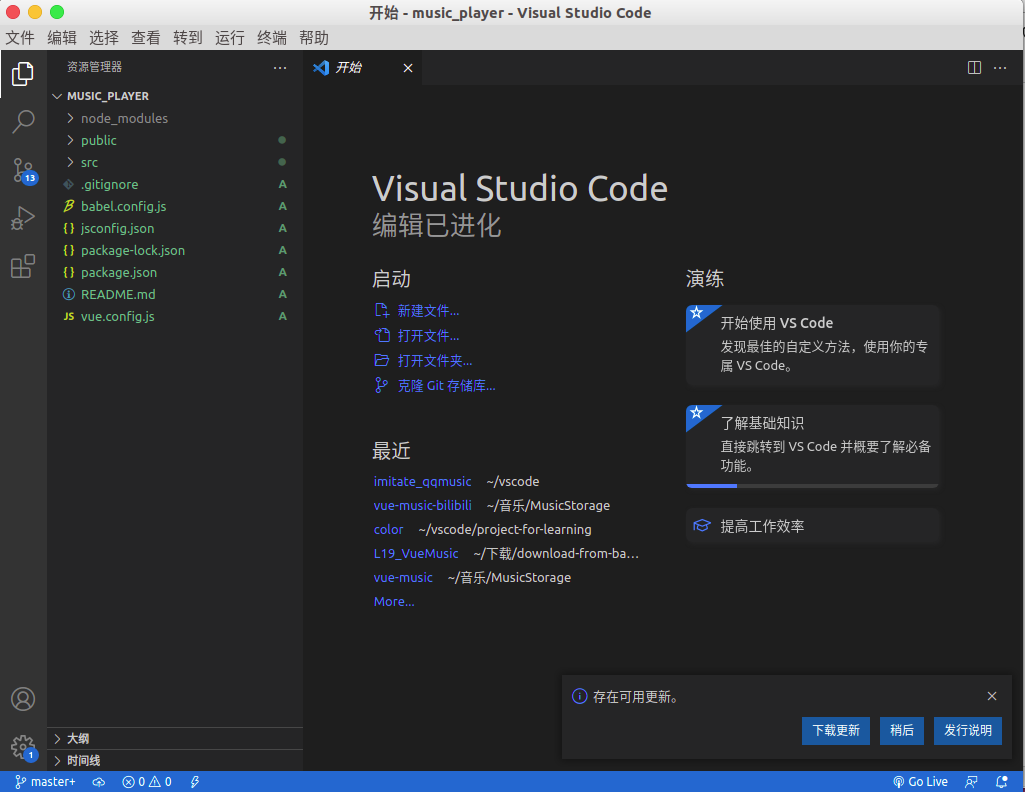Viewport: 1025px width, 792px height.
Task: Click the Explorer panel more actions ellipsis
Action: (280, 67)
